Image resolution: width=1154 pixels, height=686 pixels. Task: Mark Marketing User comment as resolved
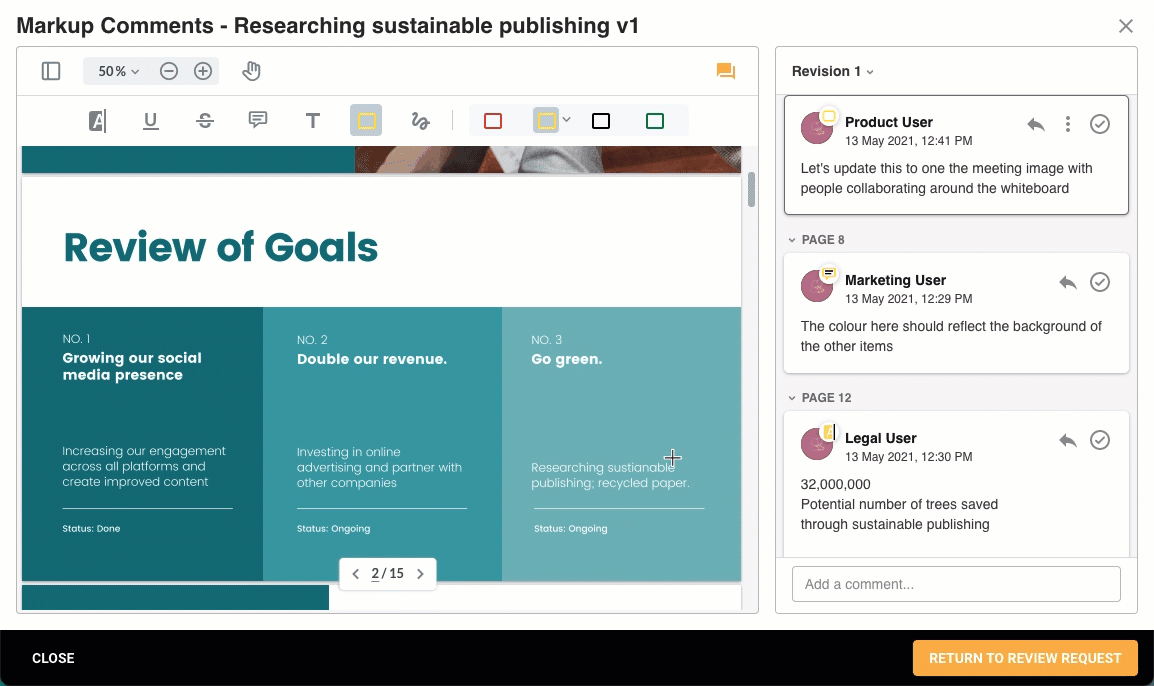point(1100,282)
